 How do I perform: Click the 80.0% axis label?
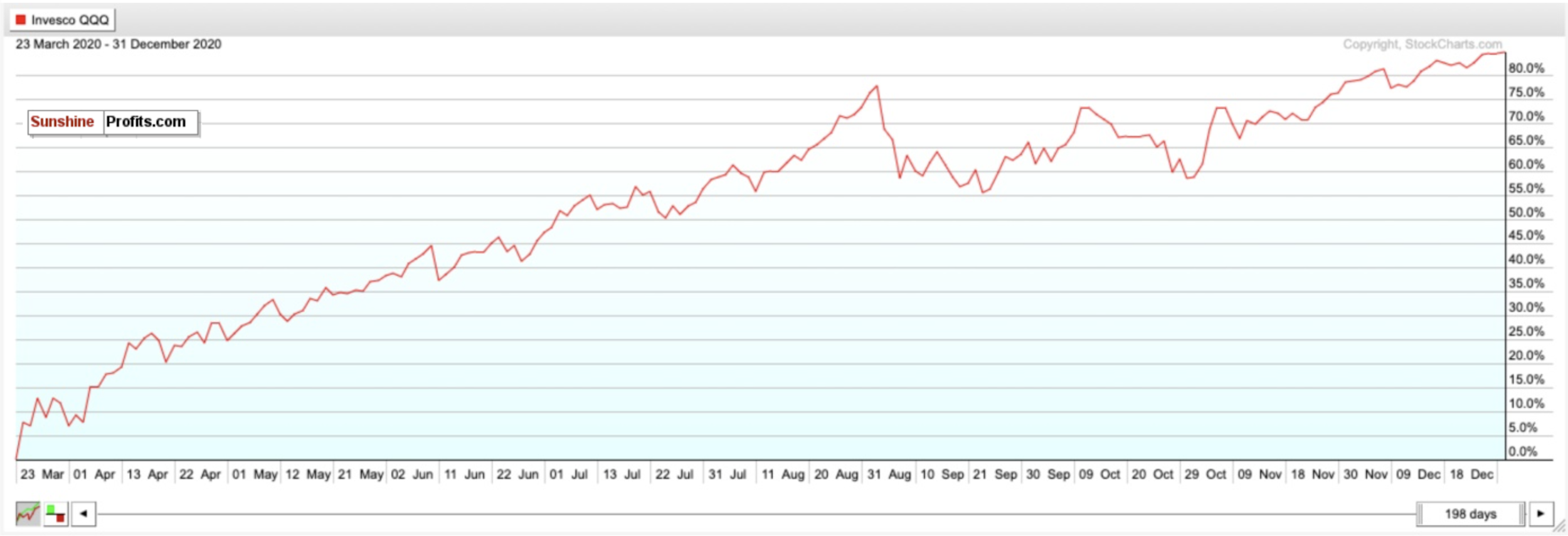tap(1526, 68)
